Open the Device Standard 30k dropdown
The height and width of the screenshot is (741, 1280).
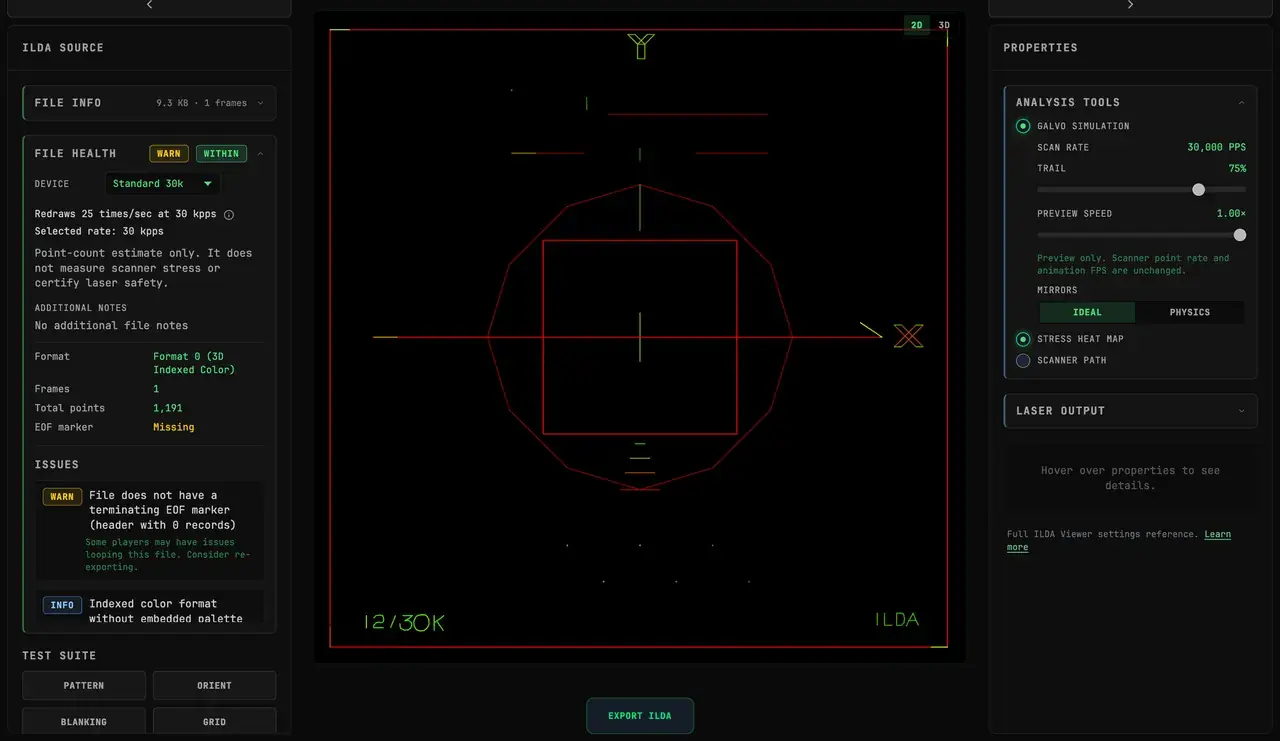coord(163,184)
